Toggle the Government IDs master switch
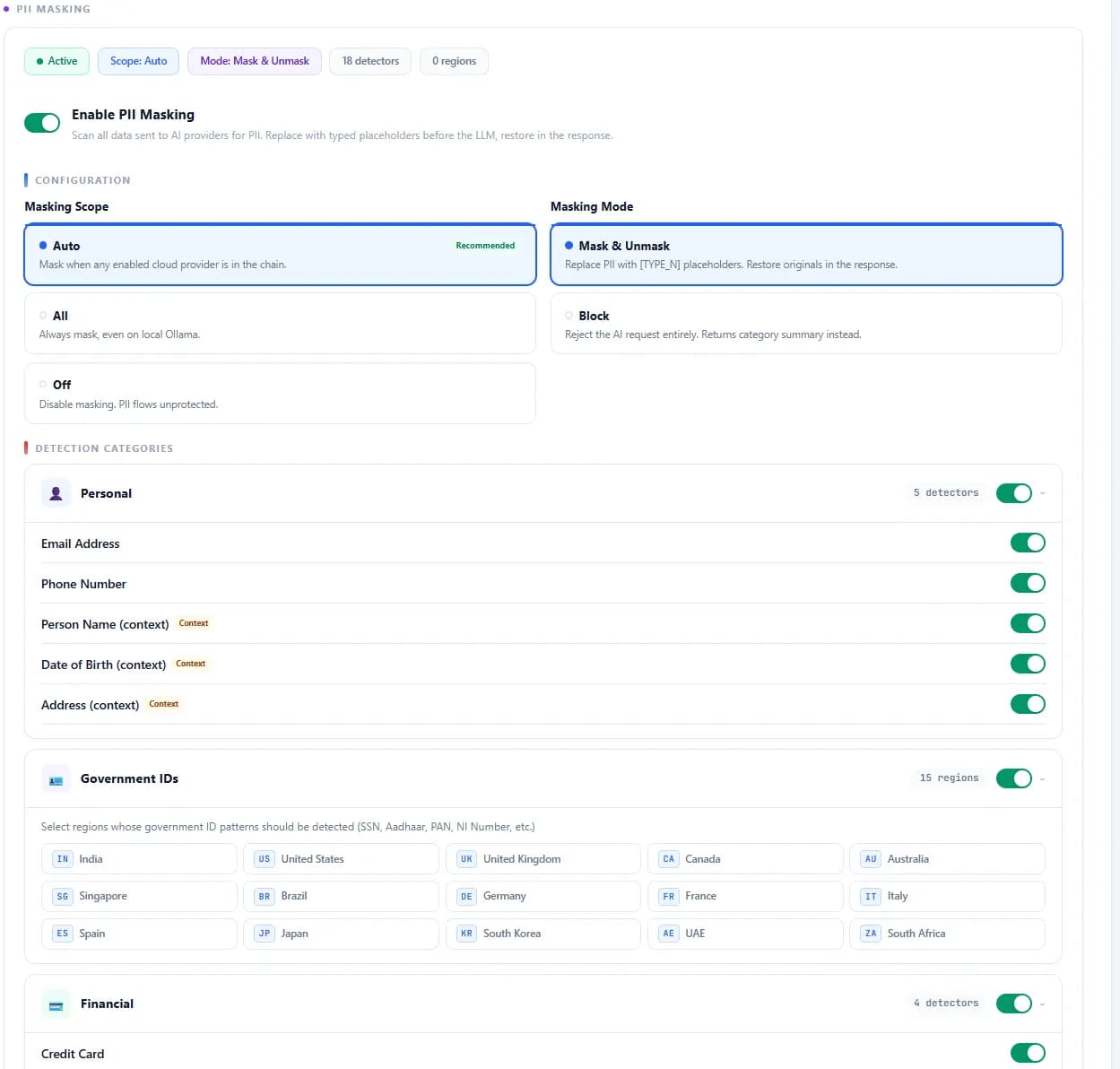The height and width of the screenshot is (1069, 1120). coord(1014,778)
